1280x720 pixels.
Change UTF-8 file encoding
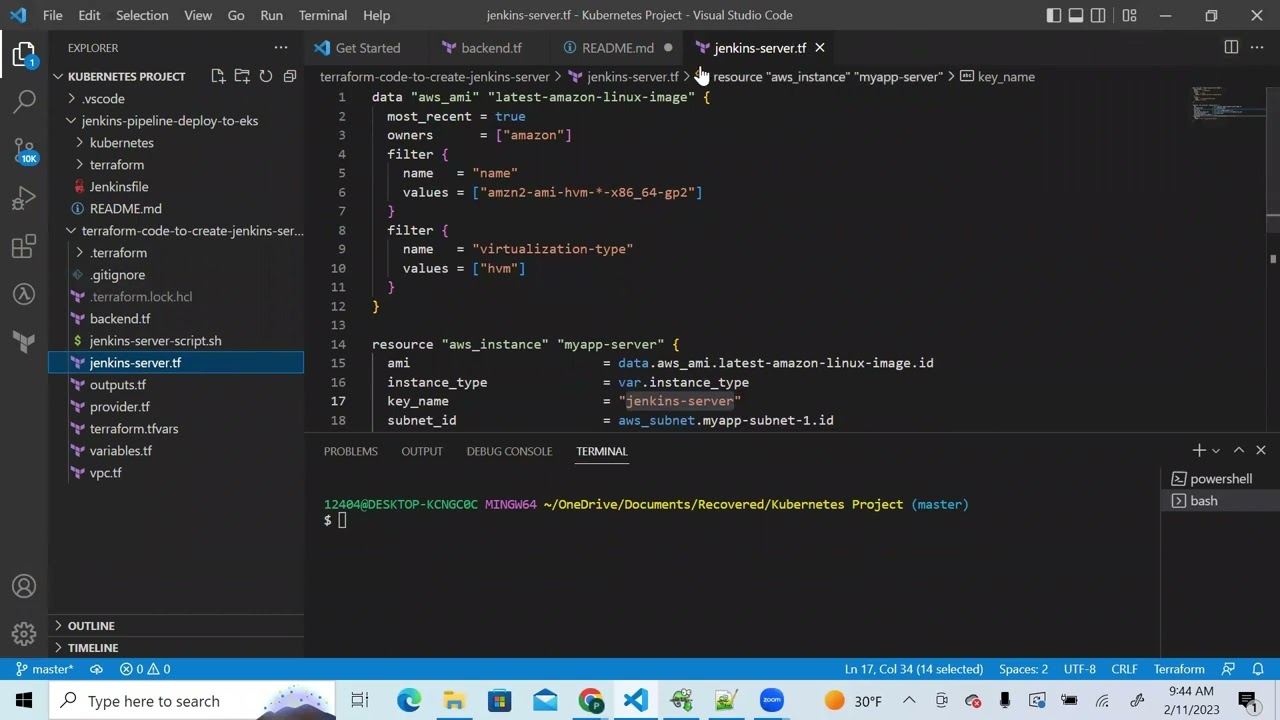(x=1080, y=669)
